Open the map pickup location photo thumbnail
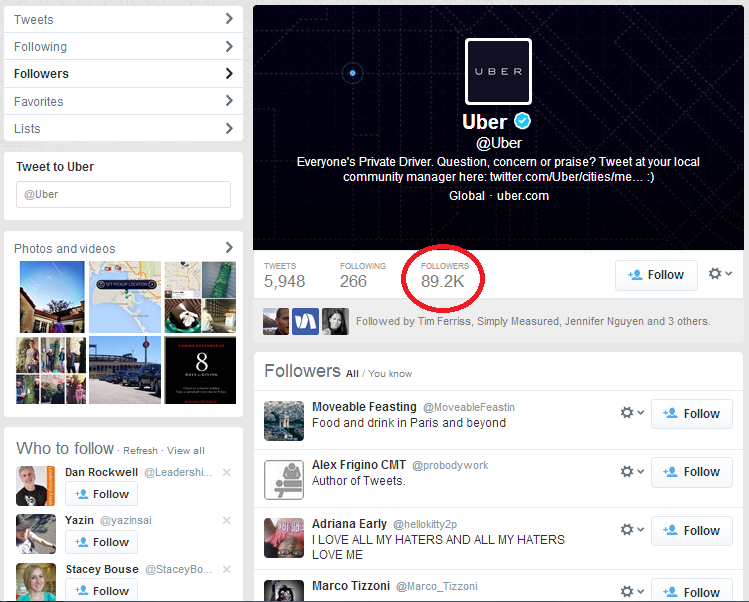This screenshot has width=749, height=602. coord(125,297)
